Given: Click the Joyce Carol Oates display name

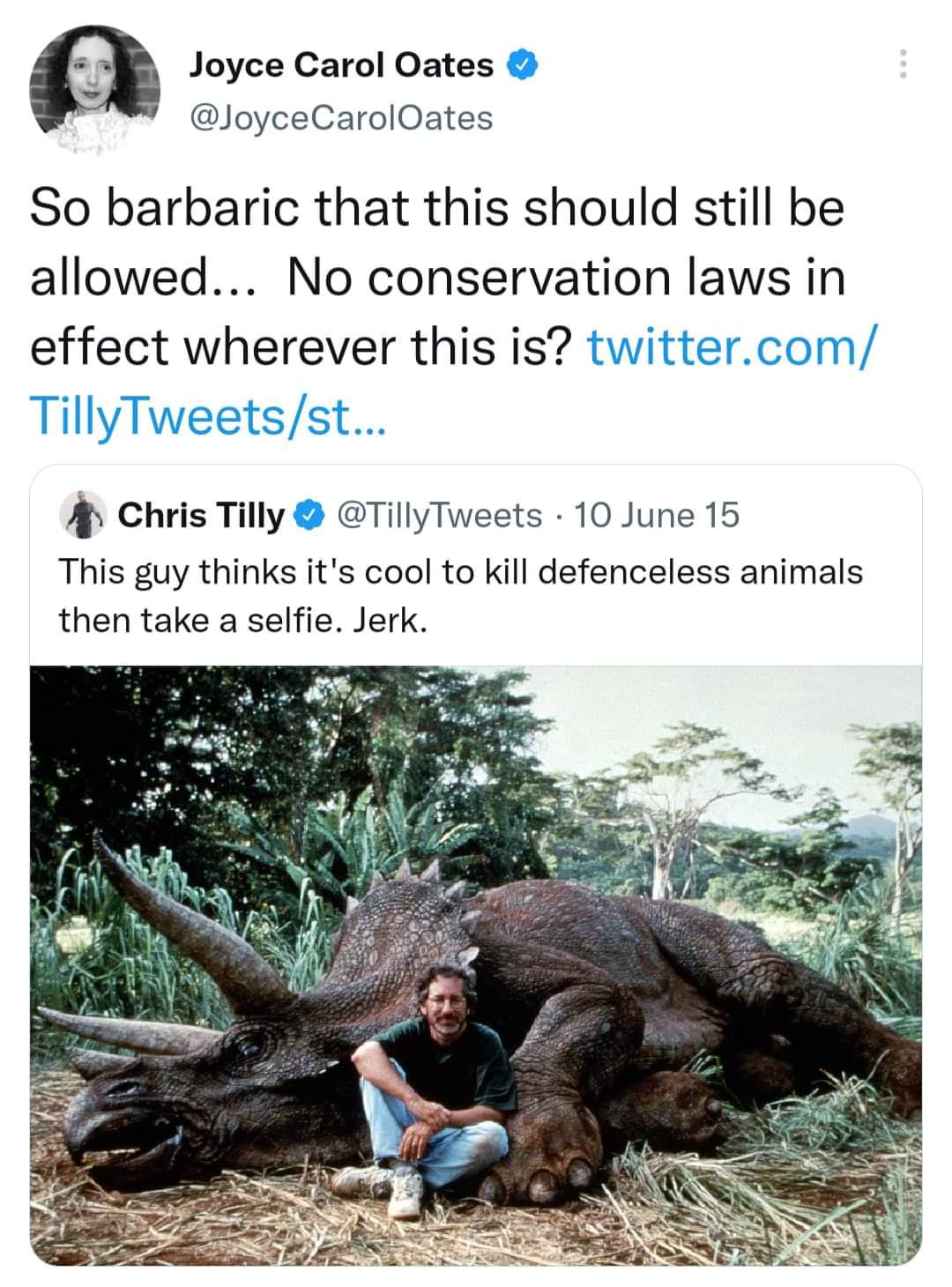Looking at the screenshot, I should pos(340,64).
